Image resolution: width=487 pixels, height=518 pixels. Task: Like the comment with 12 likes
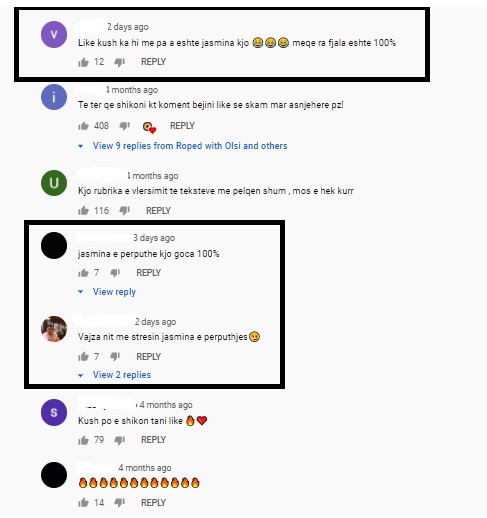(83, 62)
